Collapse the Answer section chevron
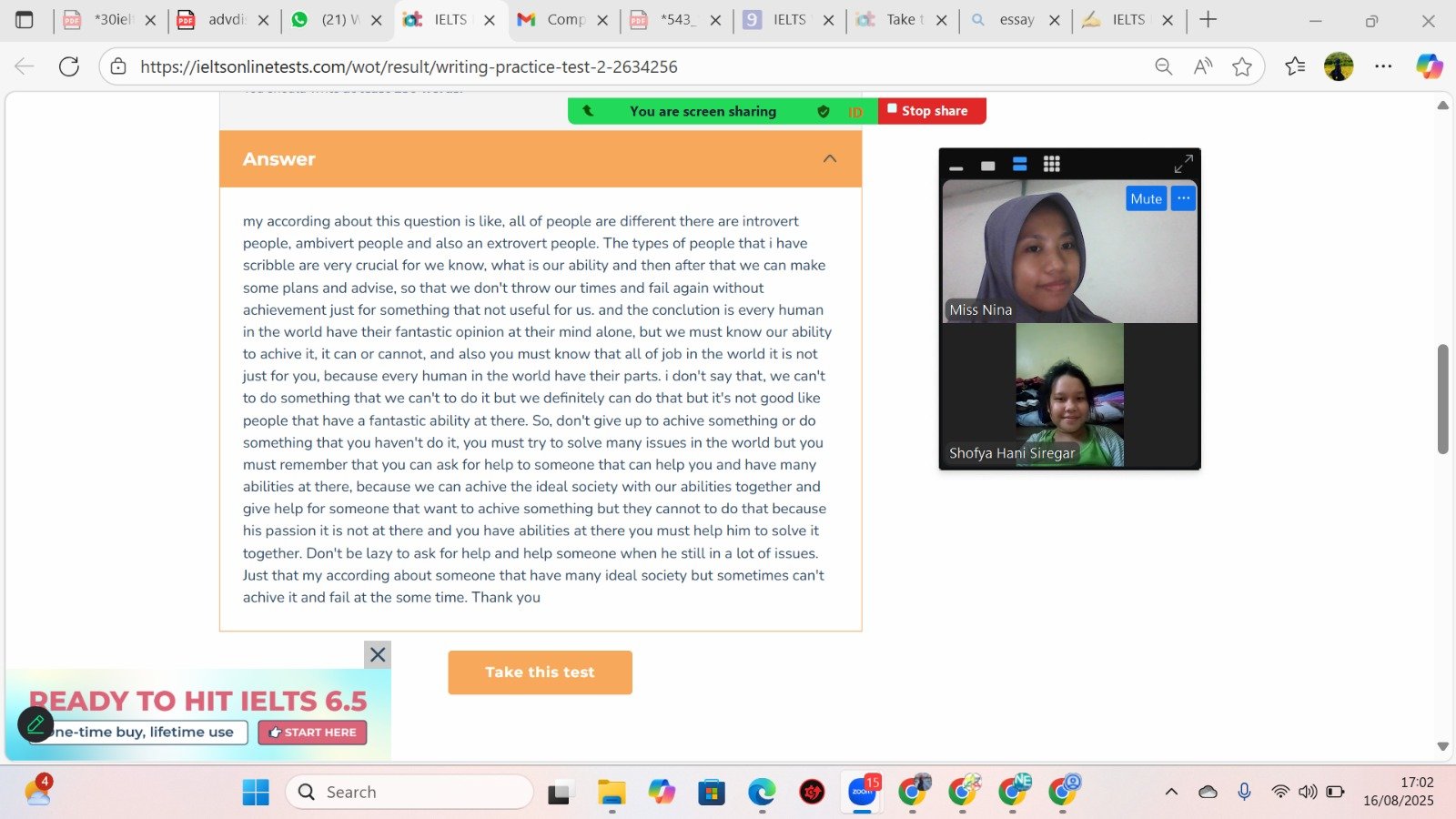The width and height of the screenshot is (1456, 819). (x=829, y=159)
